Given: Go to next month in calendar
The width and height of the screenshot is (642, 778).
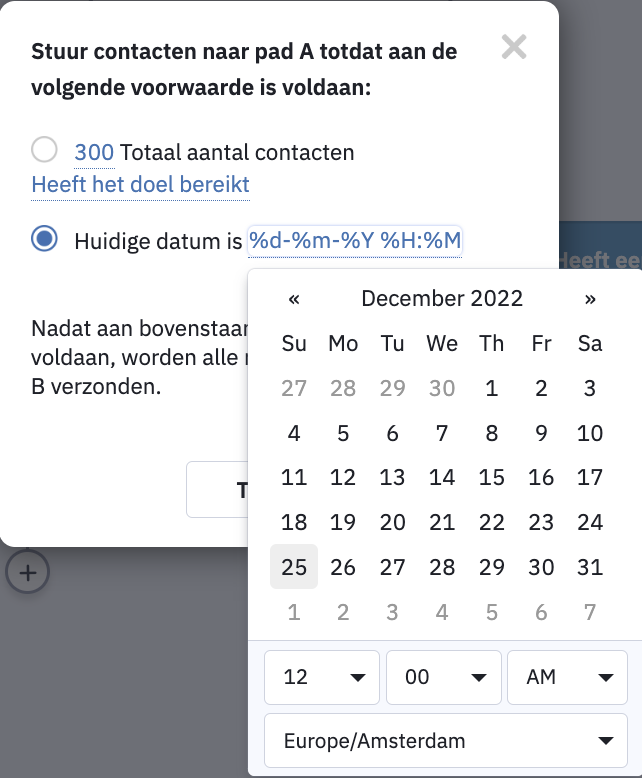Looking at the screenshot, I should tap(590, 299).
